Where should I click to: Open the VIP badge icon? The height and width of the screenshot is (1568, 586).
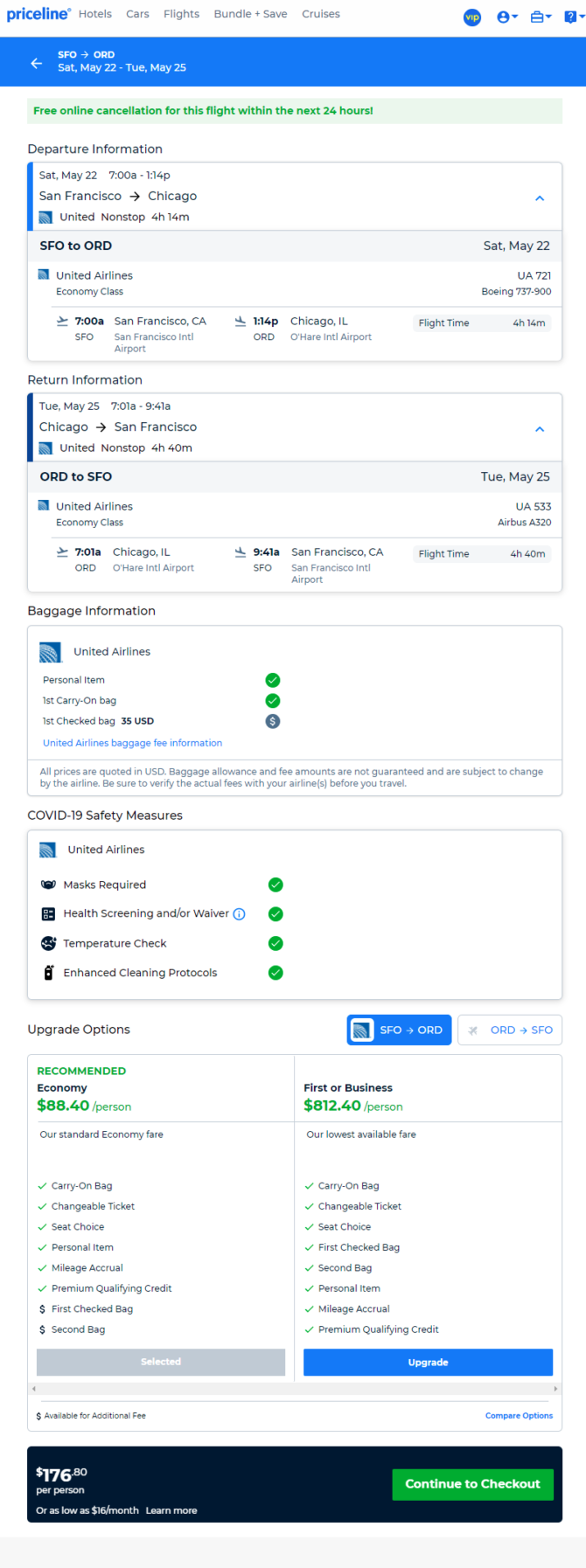[x=472, y=17]
